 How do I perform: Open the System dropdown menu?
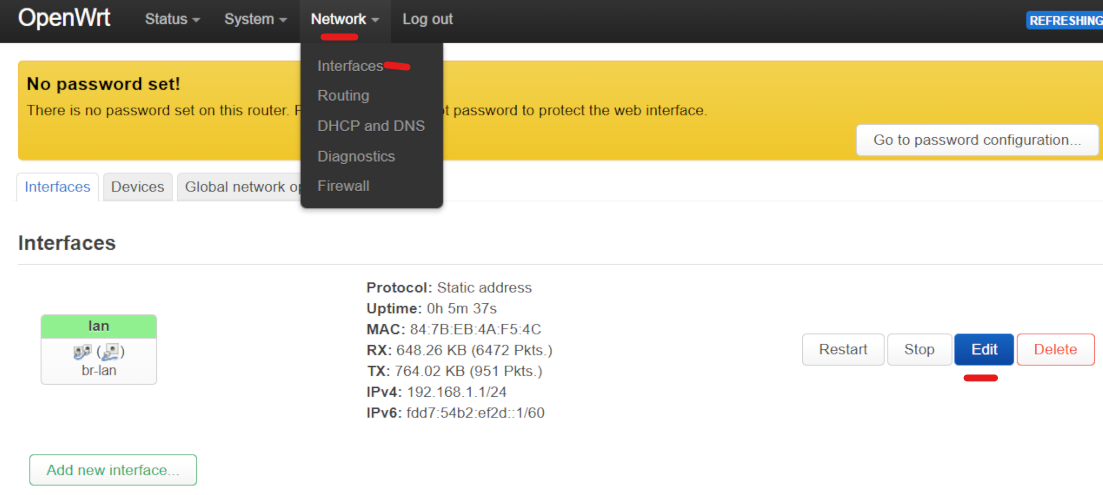(255, 20)
